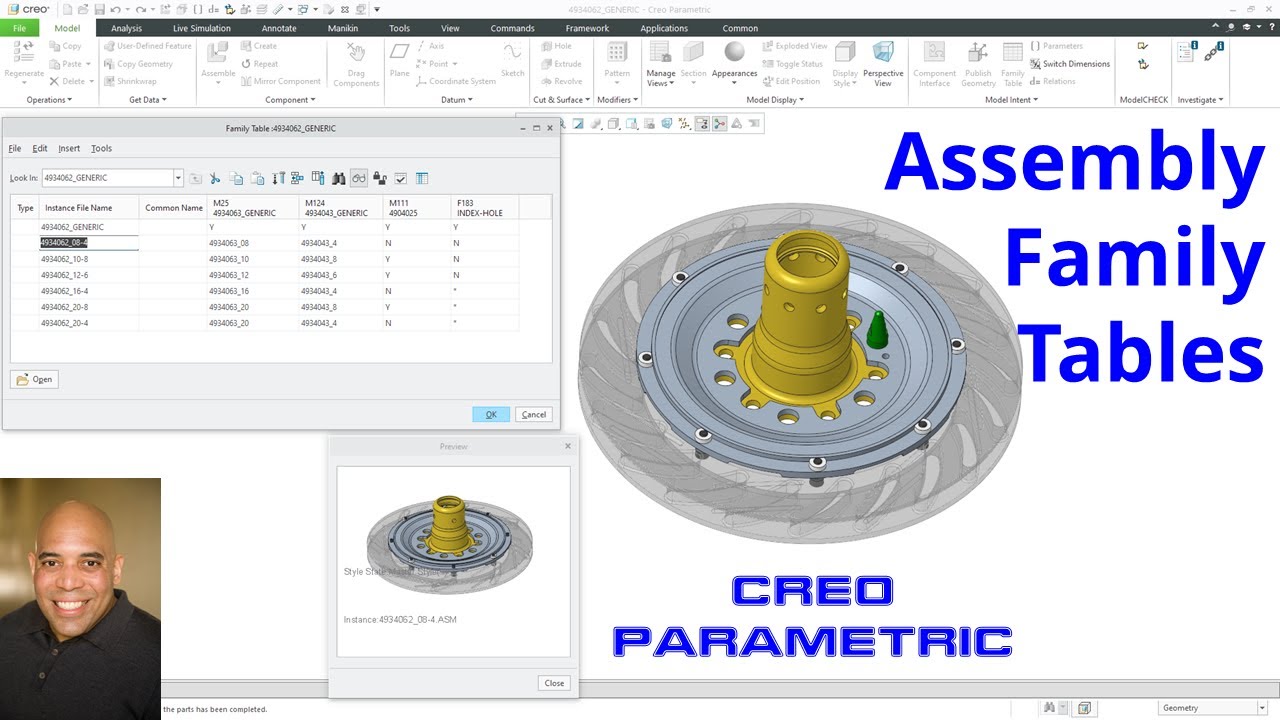The width and height of the screenshot is (1280, 720).
Task: Click the binoculars find icon in Family Table
Action: tap(338, 178)
